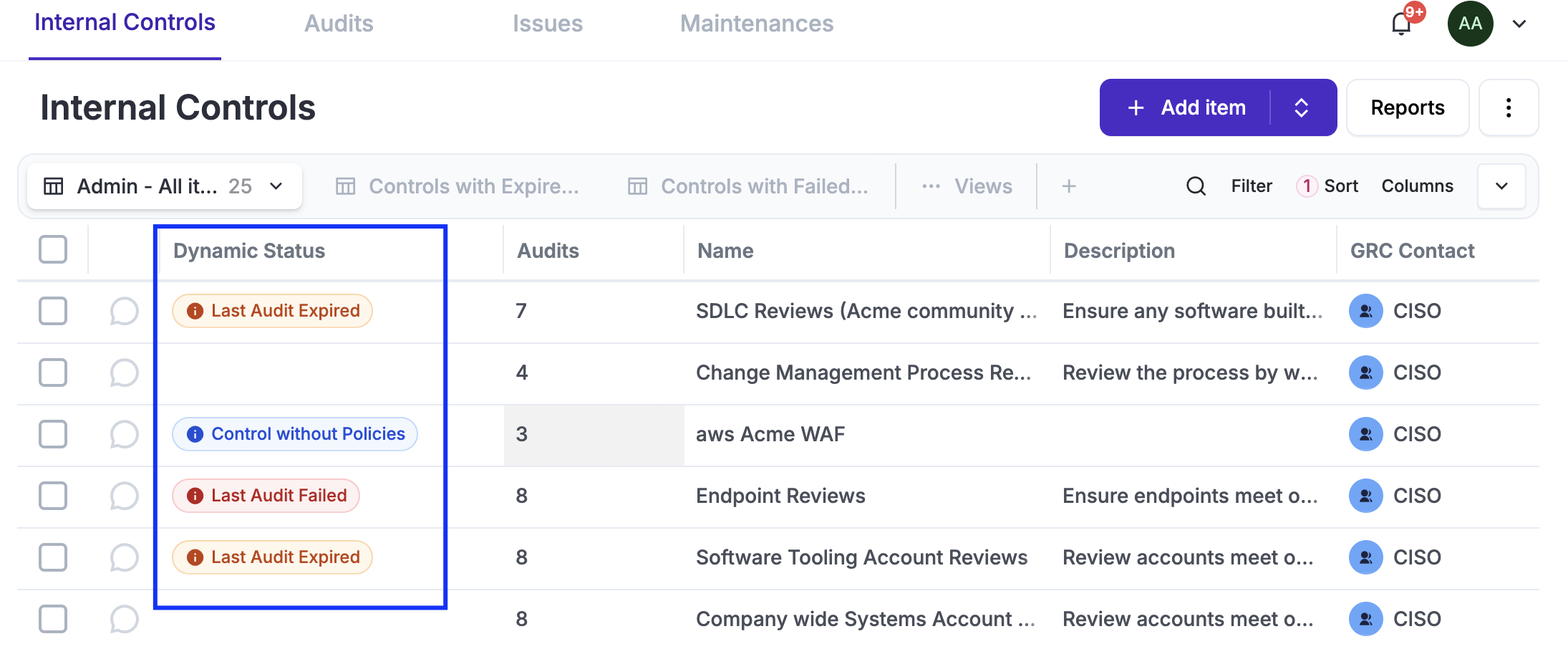Expand the toolbar chevron next to Columns
Viewport: 1568px width, 649px height.
[x=1501, y=186]
